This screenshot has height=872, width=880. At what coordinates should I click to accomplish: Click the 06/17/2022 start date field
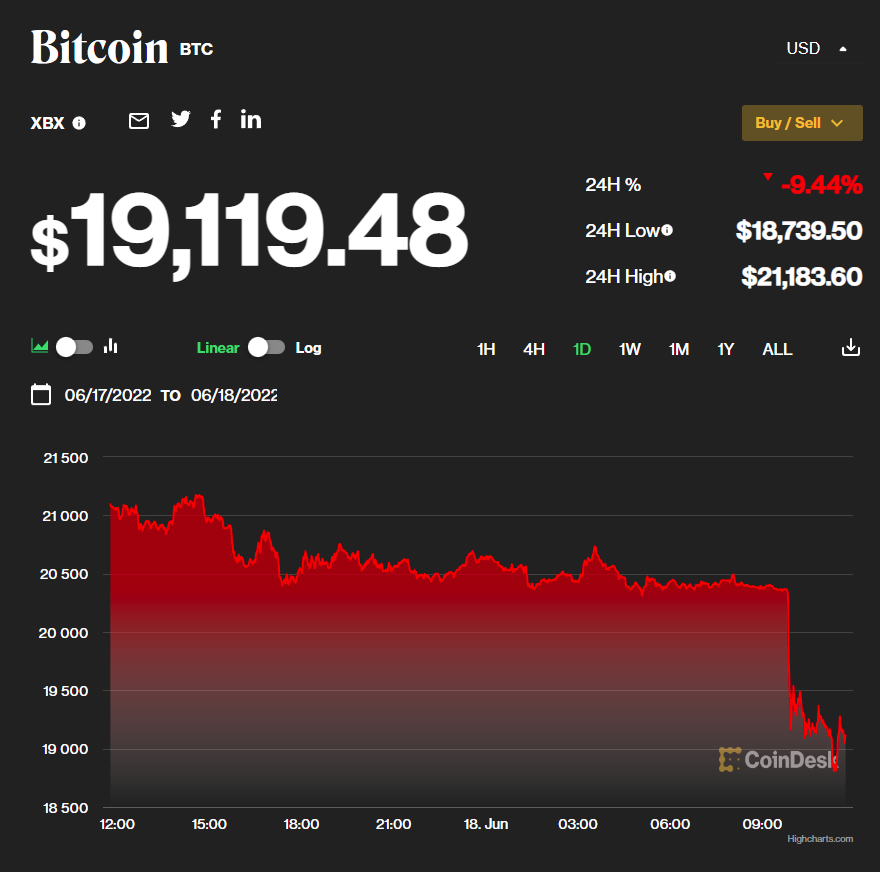click(110, 395)
